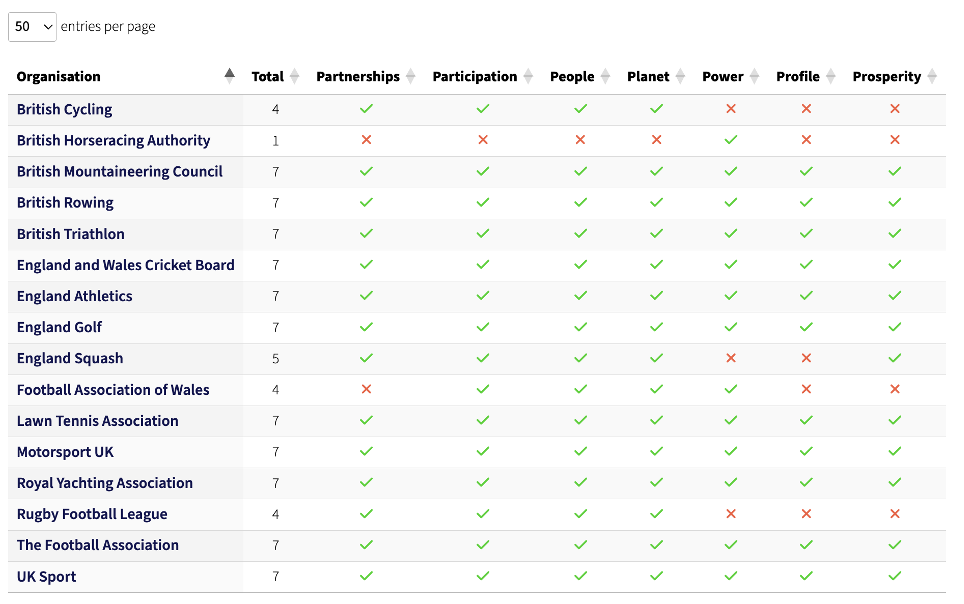Viewport: 964px width, 604px height.
Task: Open British Cycling organisation link
Action: [x=65, y=109]
